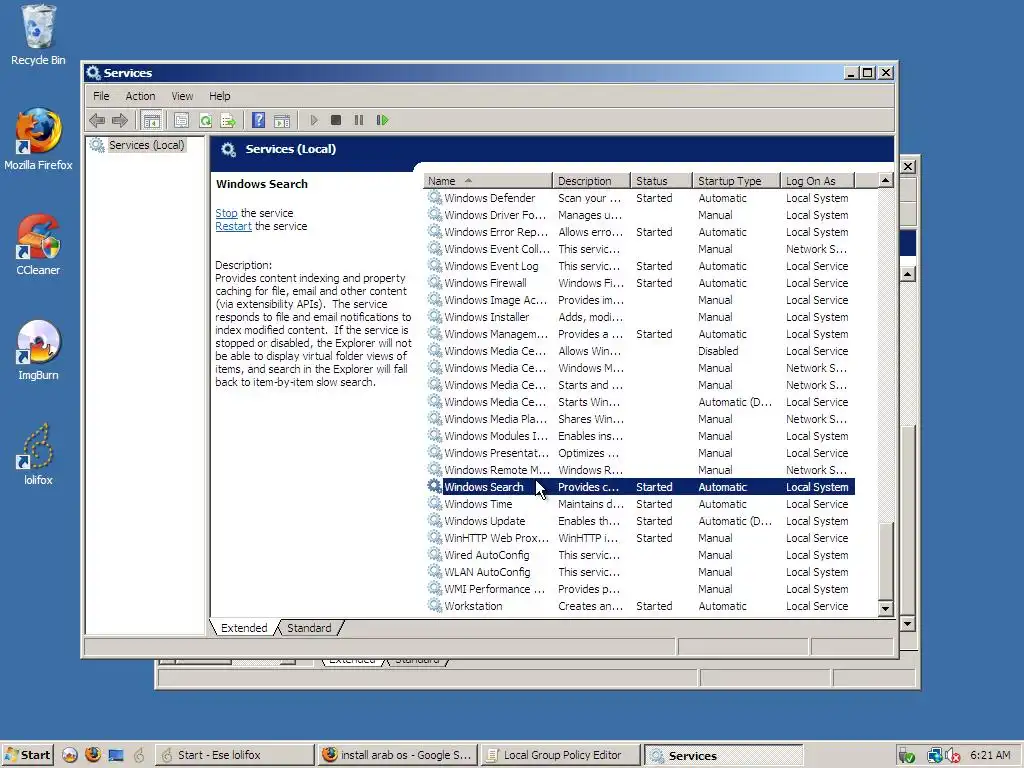The image size is (1024, 768).
Task: Click the Stop Service square icon
Action: click(x=336, y=120)
